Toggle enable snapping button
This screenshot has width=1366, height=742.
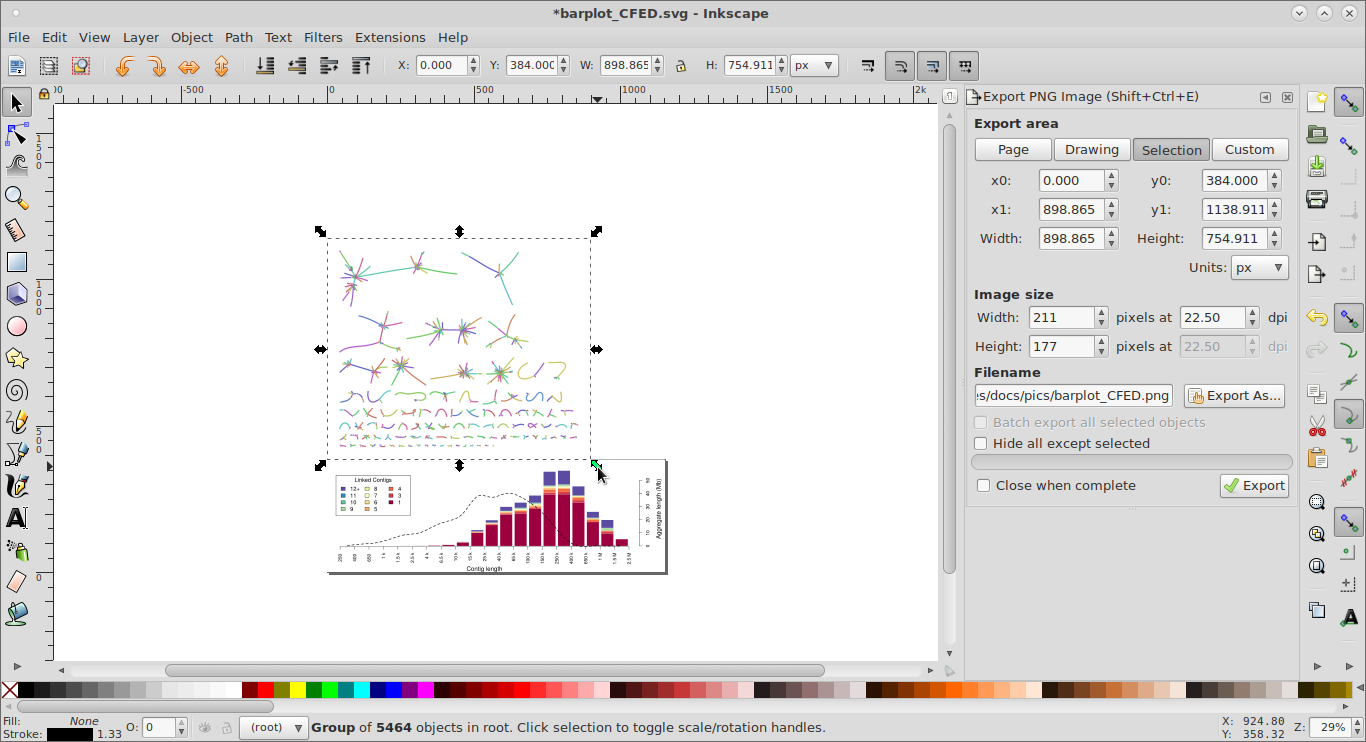click(x=1349, y=102)
